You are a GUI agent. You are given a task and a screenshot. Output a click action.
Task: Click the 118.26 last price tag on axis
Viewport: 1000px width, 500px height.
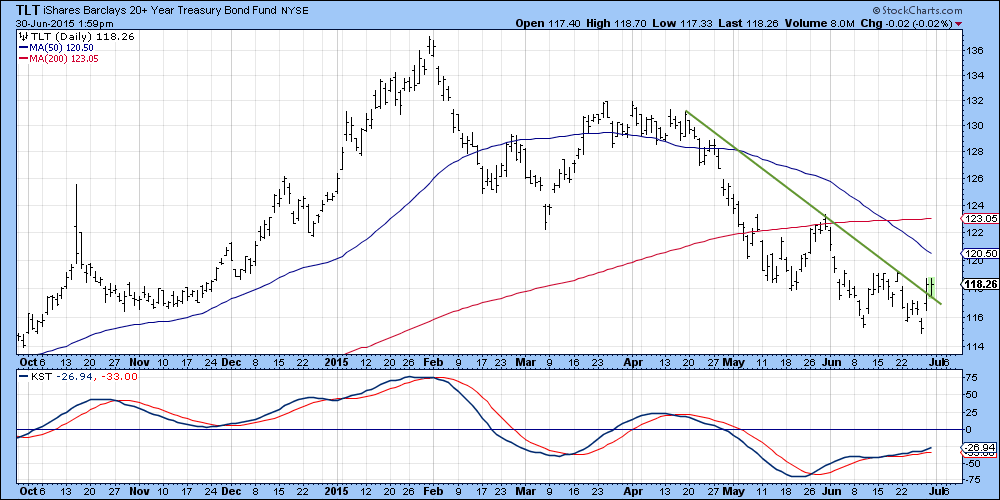click(980, 284)
